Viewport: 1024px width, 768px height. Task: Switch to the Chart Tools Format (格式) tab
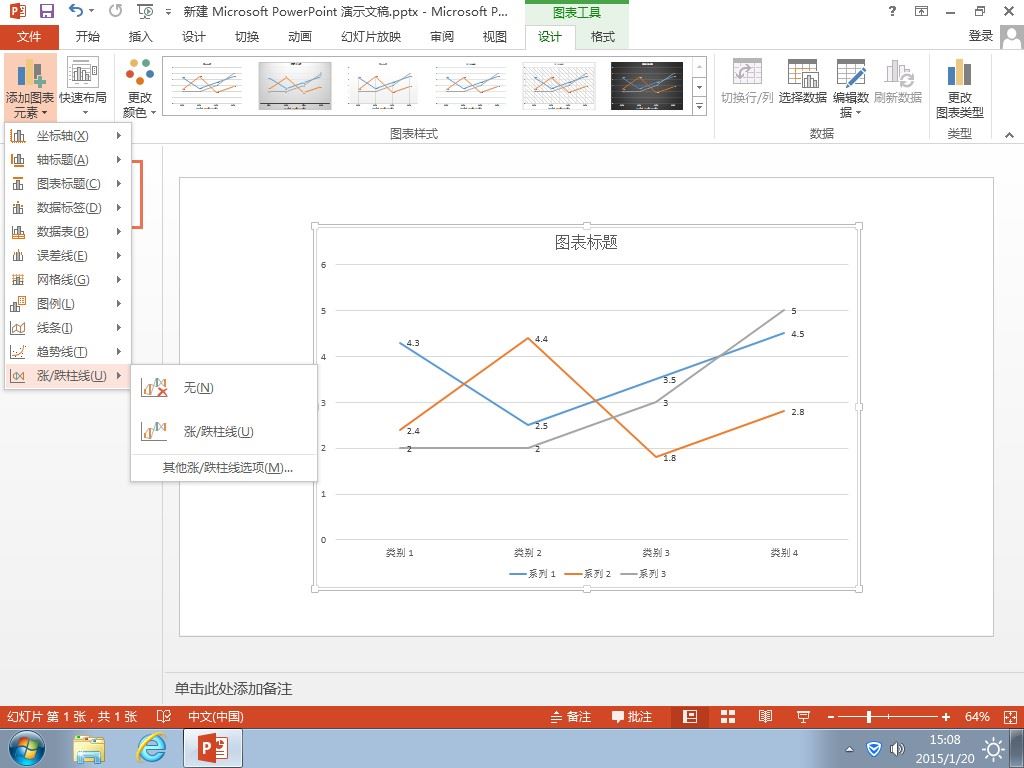(602, 37)
